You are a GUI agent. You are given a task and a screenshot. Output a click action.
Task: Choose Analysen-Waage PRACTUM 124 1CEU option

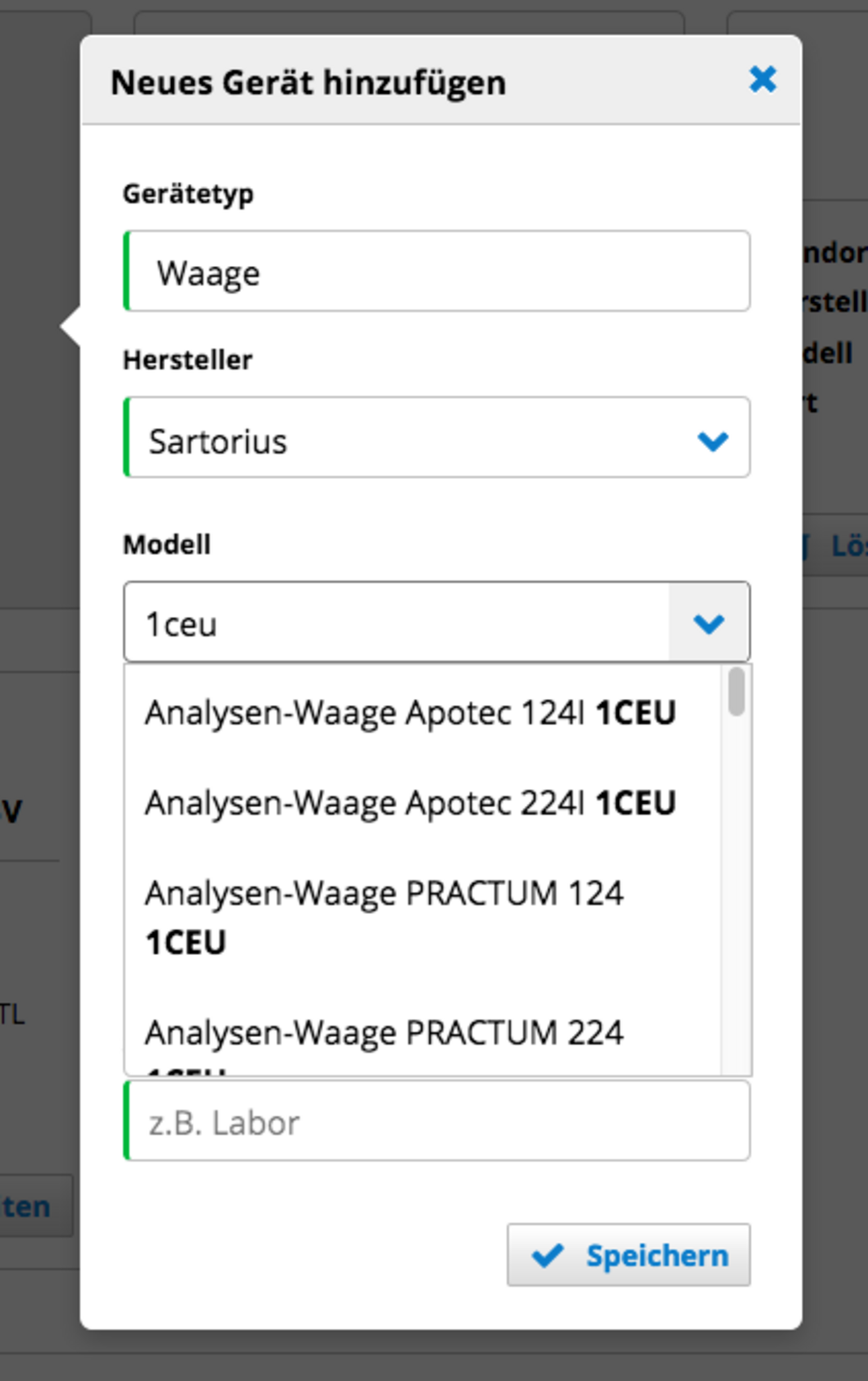[423, 918]
